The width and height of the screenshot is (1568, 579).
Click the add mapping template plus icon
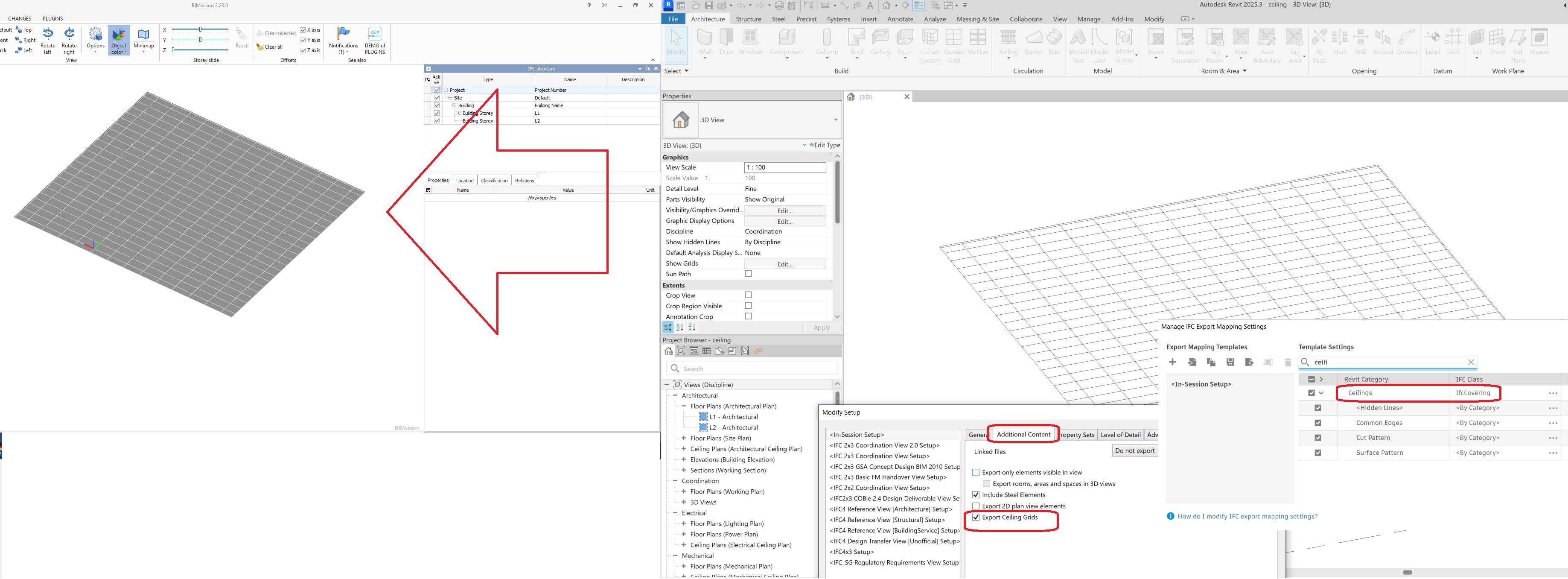click(1172, 362)
